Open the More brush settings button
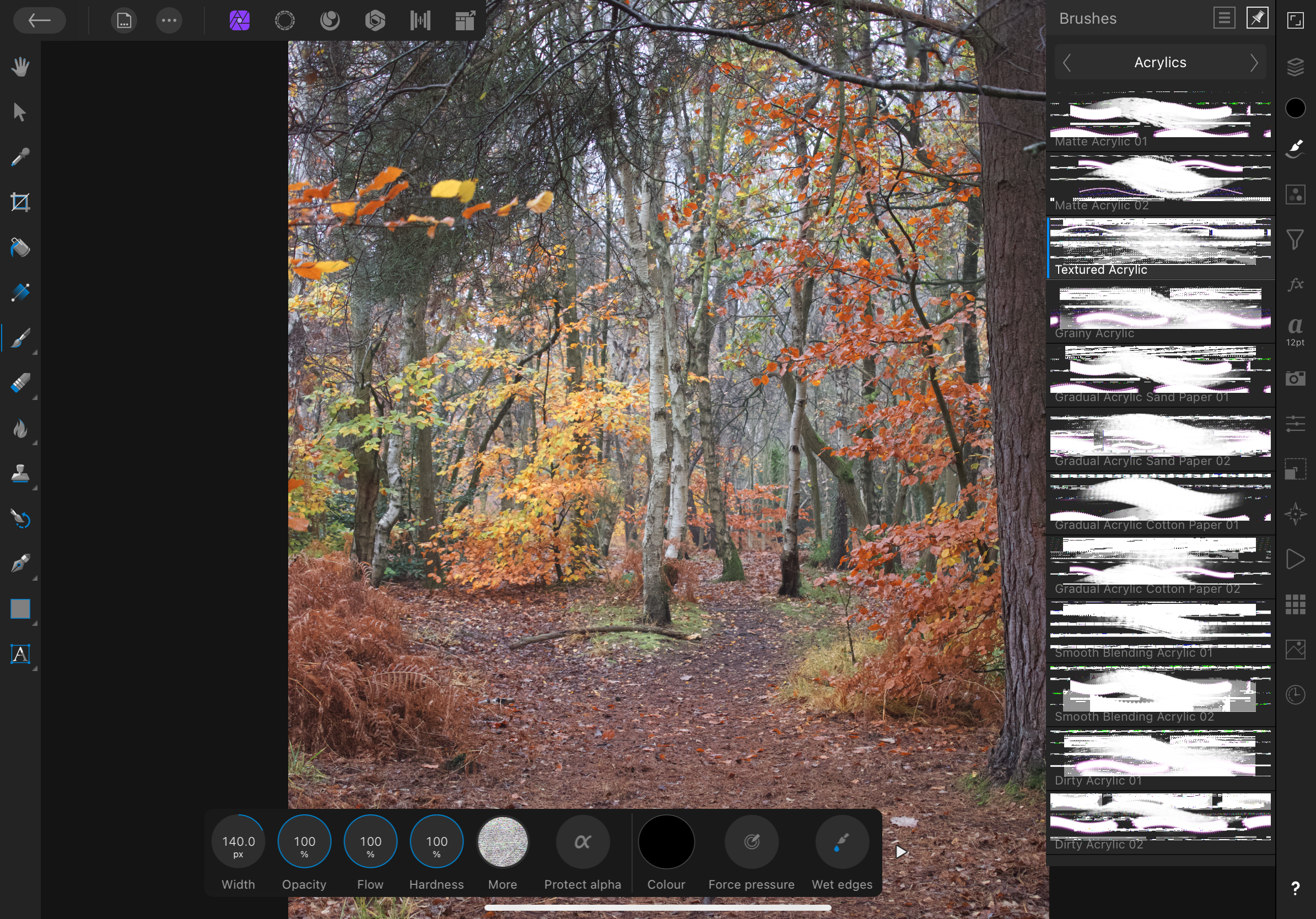Image resolution: width=1316 pixels, height=919 pixels. point(502,842)
